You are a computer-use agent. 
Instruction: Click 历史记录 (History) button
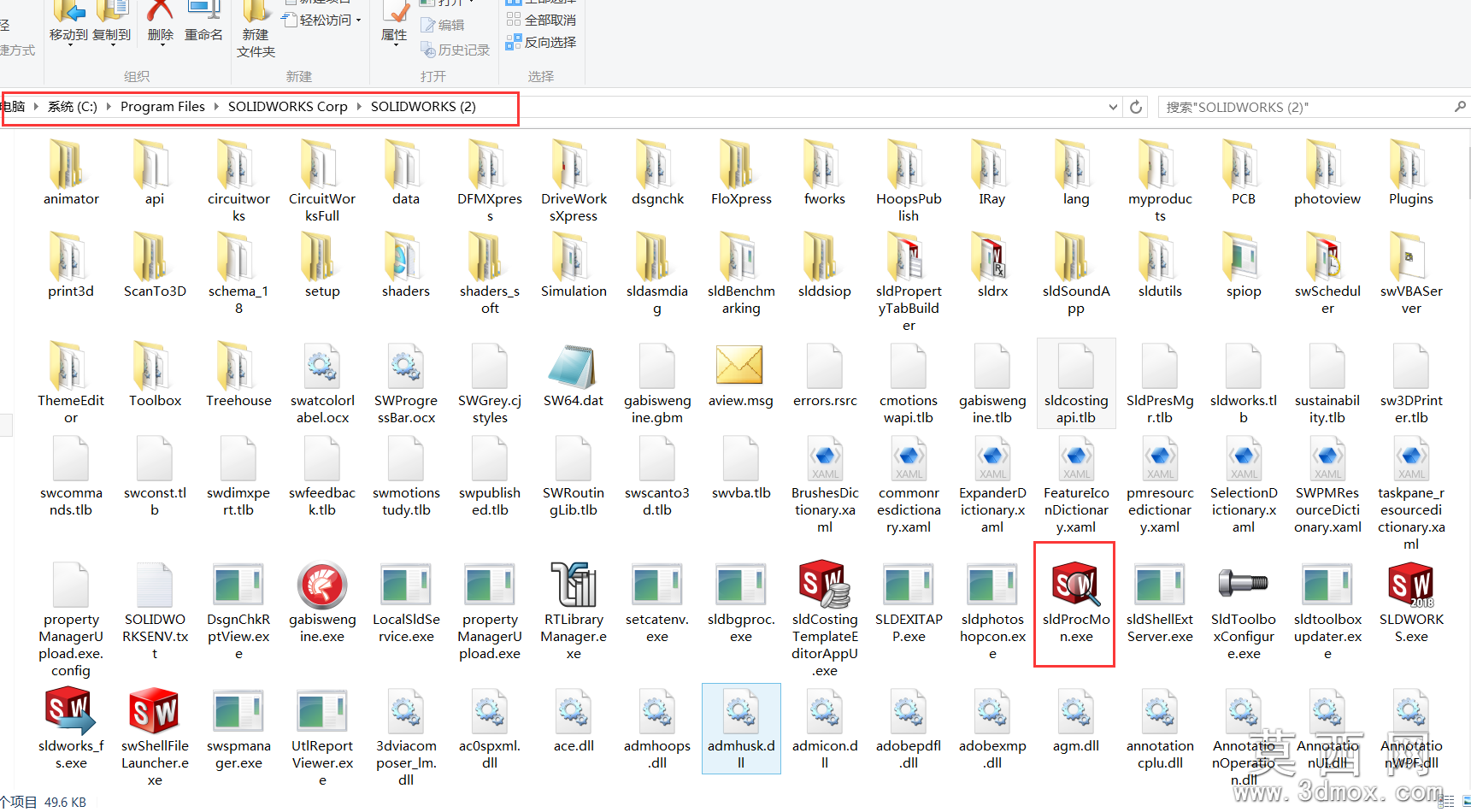tap(456, 50)
